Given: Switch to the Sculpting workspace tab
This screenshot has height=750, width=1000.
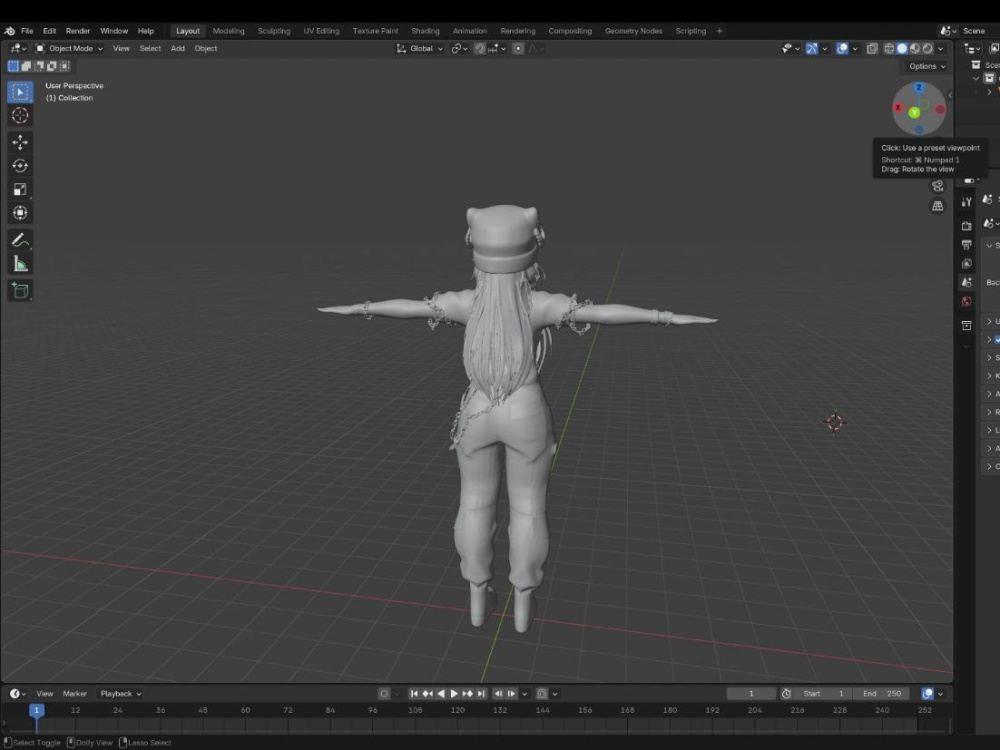Looking at the screenshot, I should click(x=274, y=31).
